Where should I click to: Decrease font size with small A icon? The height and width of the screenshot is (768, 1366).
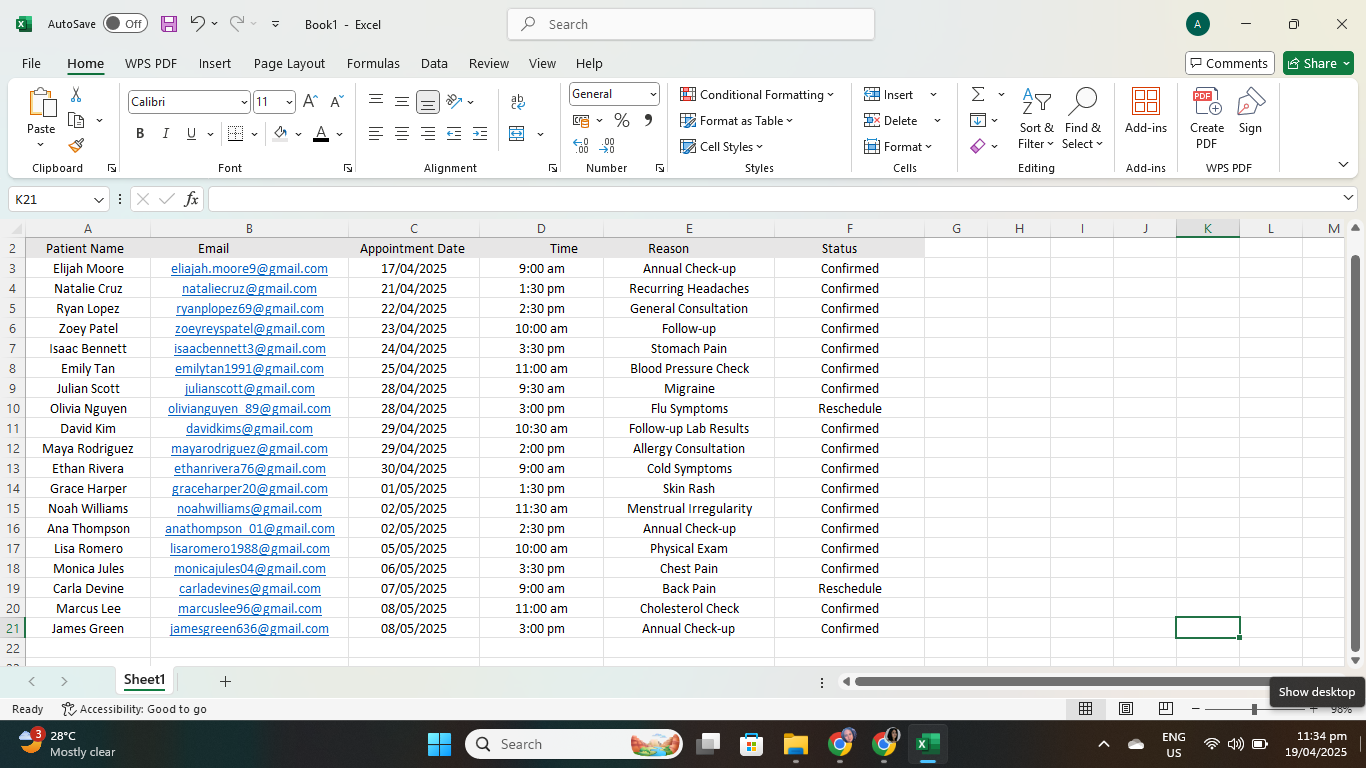335,102
